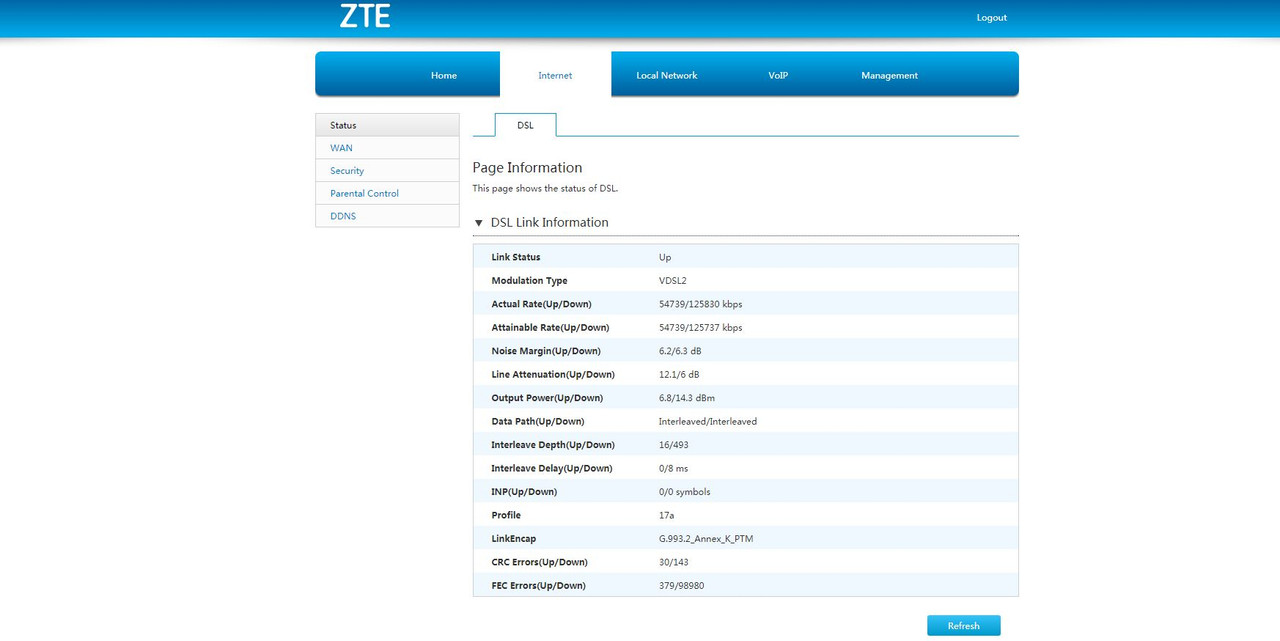The width and height of the screenshot is (1280, 641).
Task: Switch to the Local Network tab
Action: 667,75
